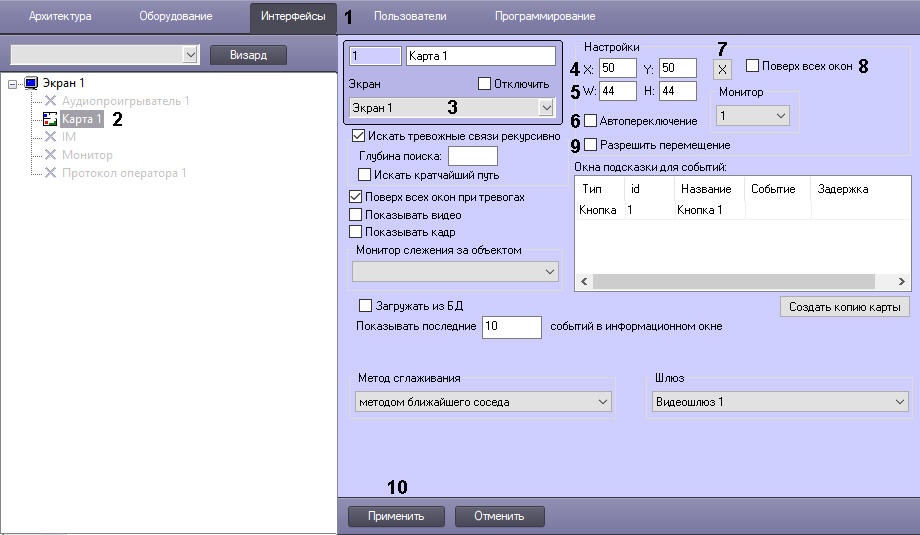Click the X icon beside Протокол оператора 1
Screen dimensions: 920x535
coord(50,173)
